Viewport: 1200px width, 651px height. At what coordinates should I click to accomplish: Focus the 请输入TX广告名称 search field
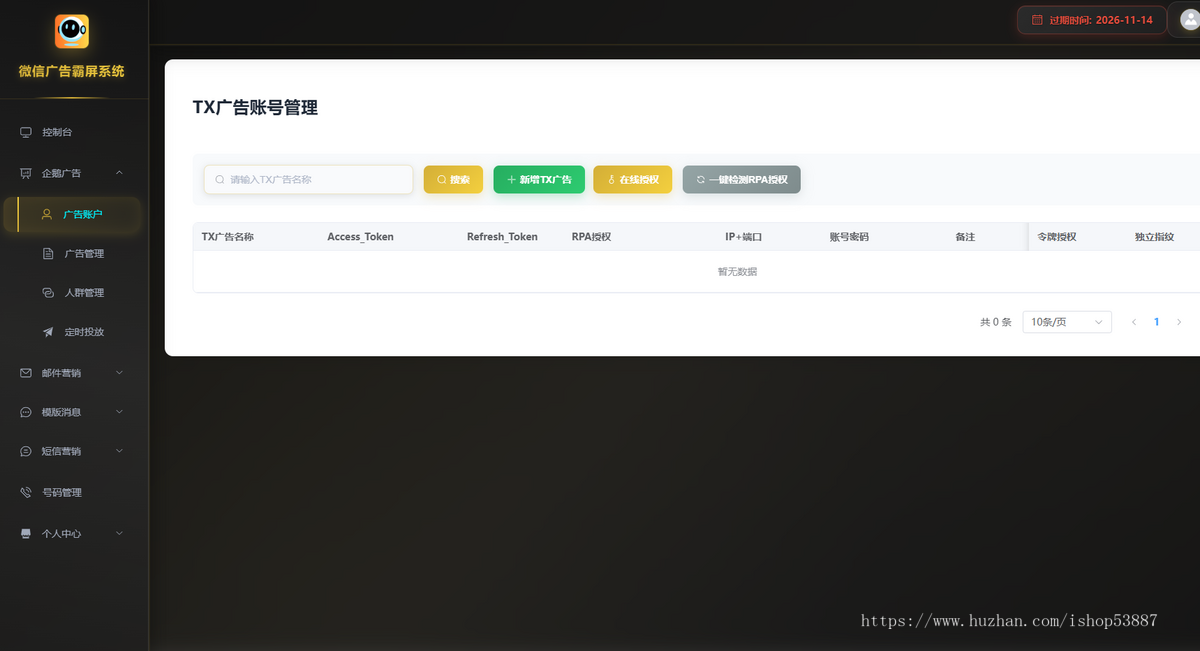(308, 180)
